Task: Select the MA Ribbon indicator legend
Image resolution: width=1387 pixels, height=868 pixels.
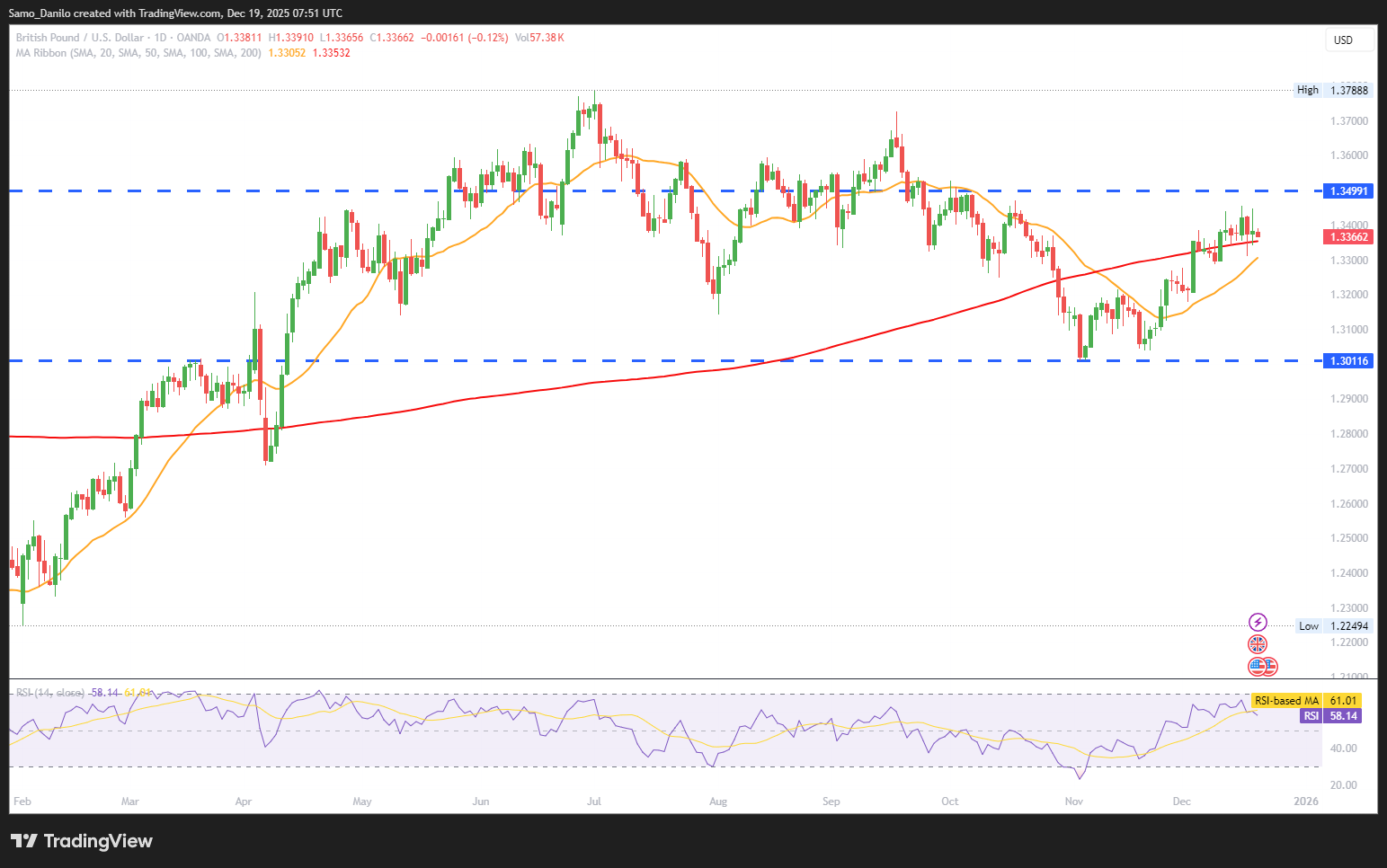Action: pos(138,53)
